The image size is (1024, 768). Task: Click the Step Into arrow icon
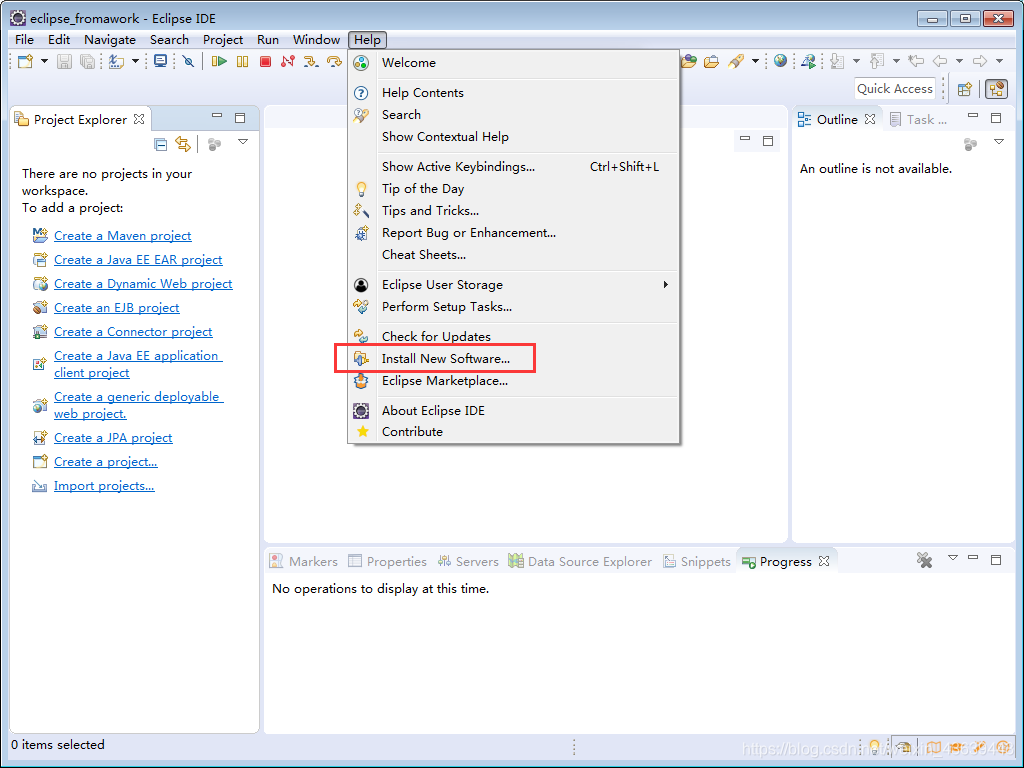coord(311,61)
